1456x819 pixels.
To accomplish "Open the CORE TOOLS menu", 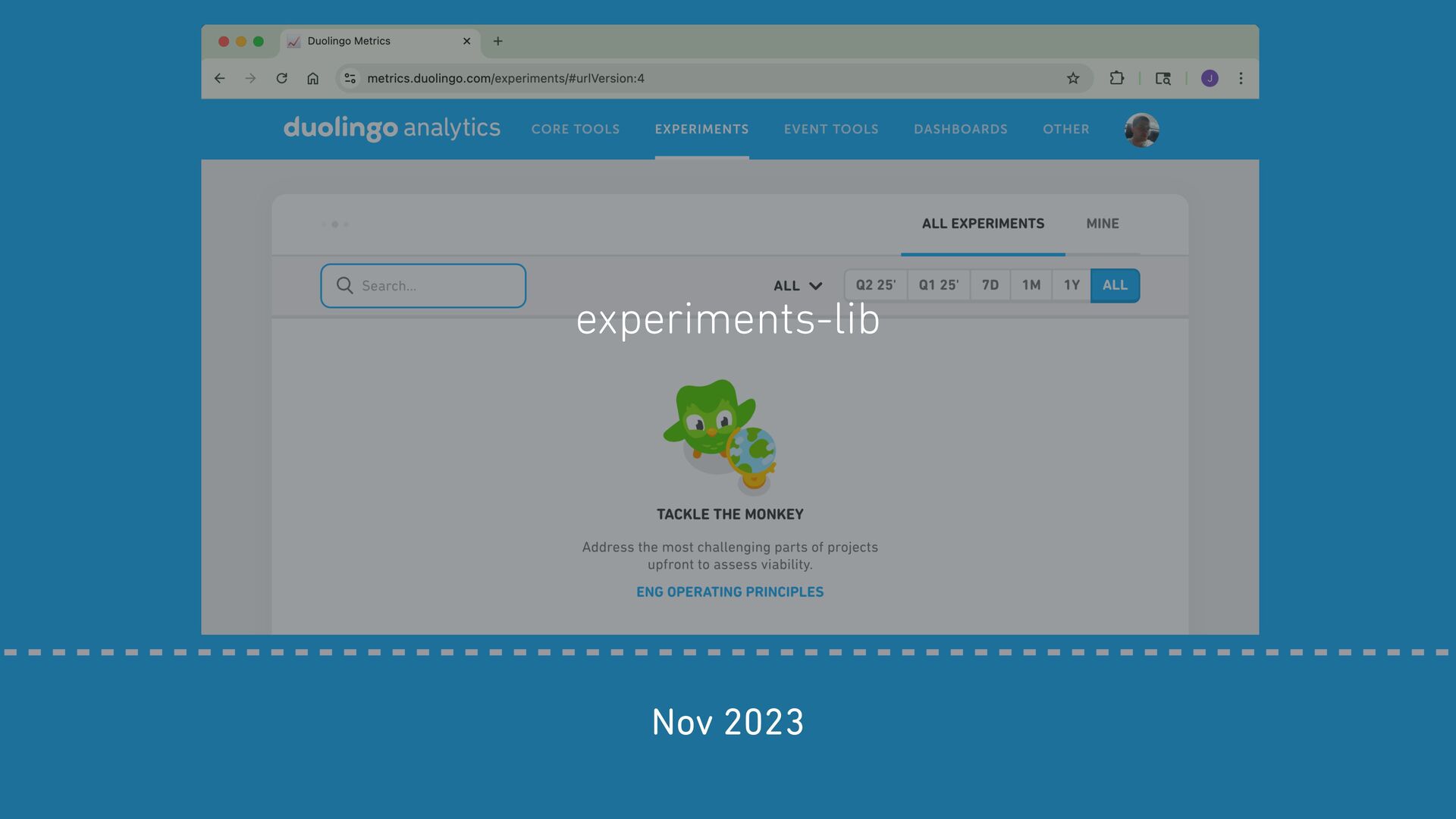I will [x=575, y=129].
